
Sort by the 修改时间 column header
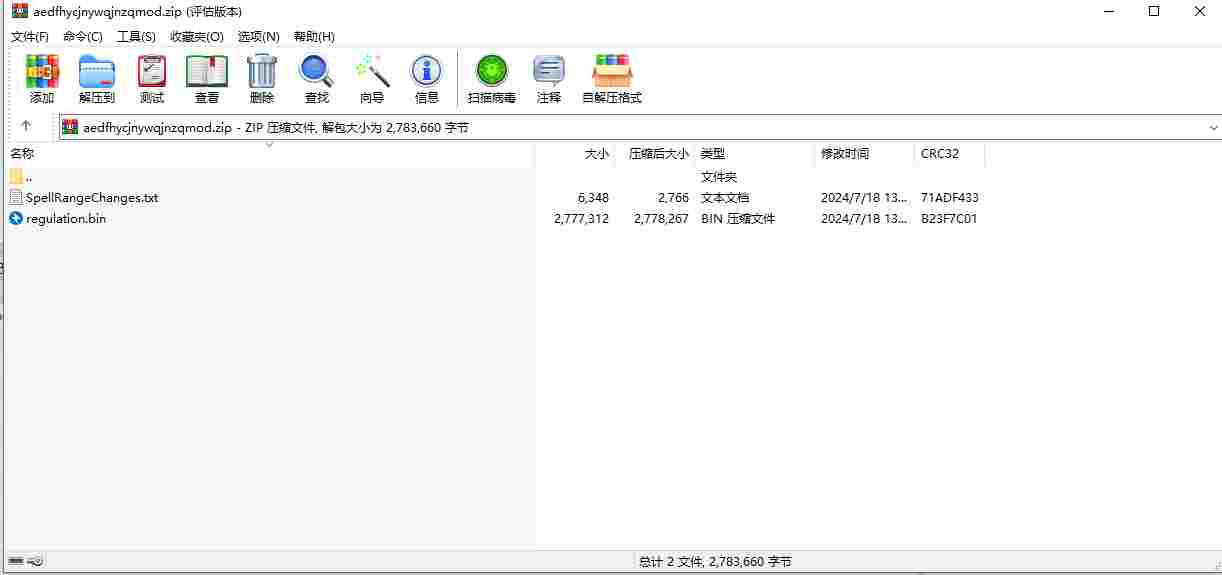[845, 154]
